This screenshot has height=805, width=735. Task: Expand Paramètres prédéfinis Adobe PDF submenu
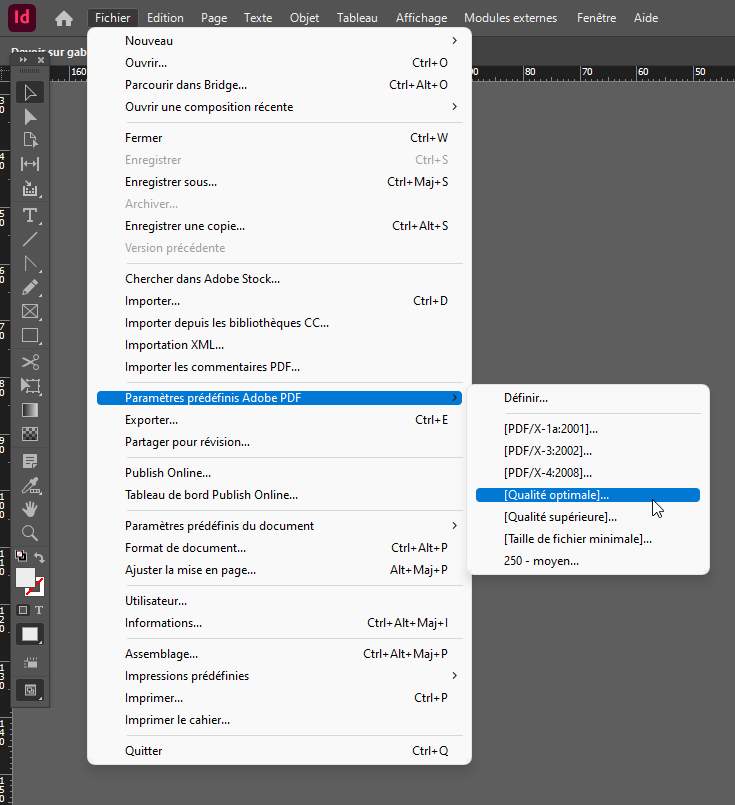454,397
